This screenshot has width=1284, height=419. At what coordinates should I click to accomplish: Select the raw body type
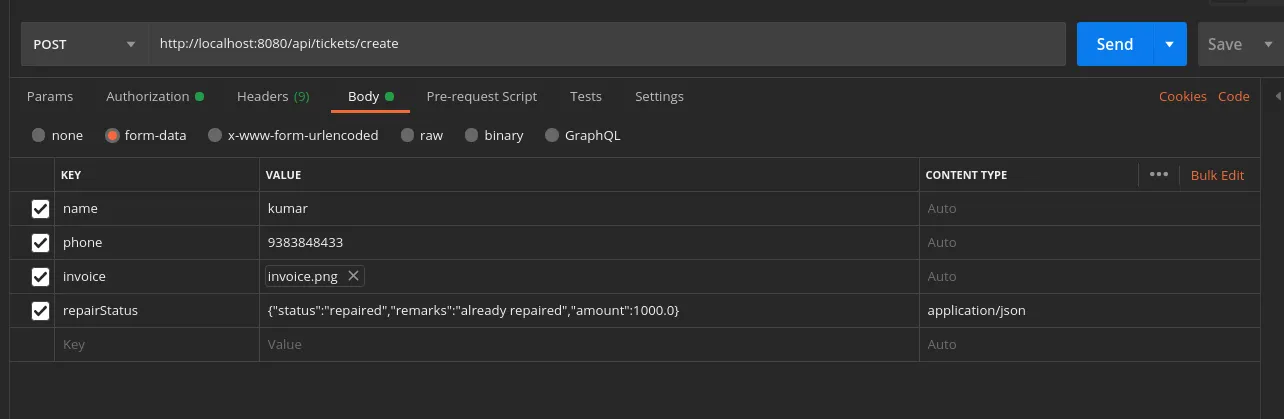pyautogui.click(x=408, y=135)
